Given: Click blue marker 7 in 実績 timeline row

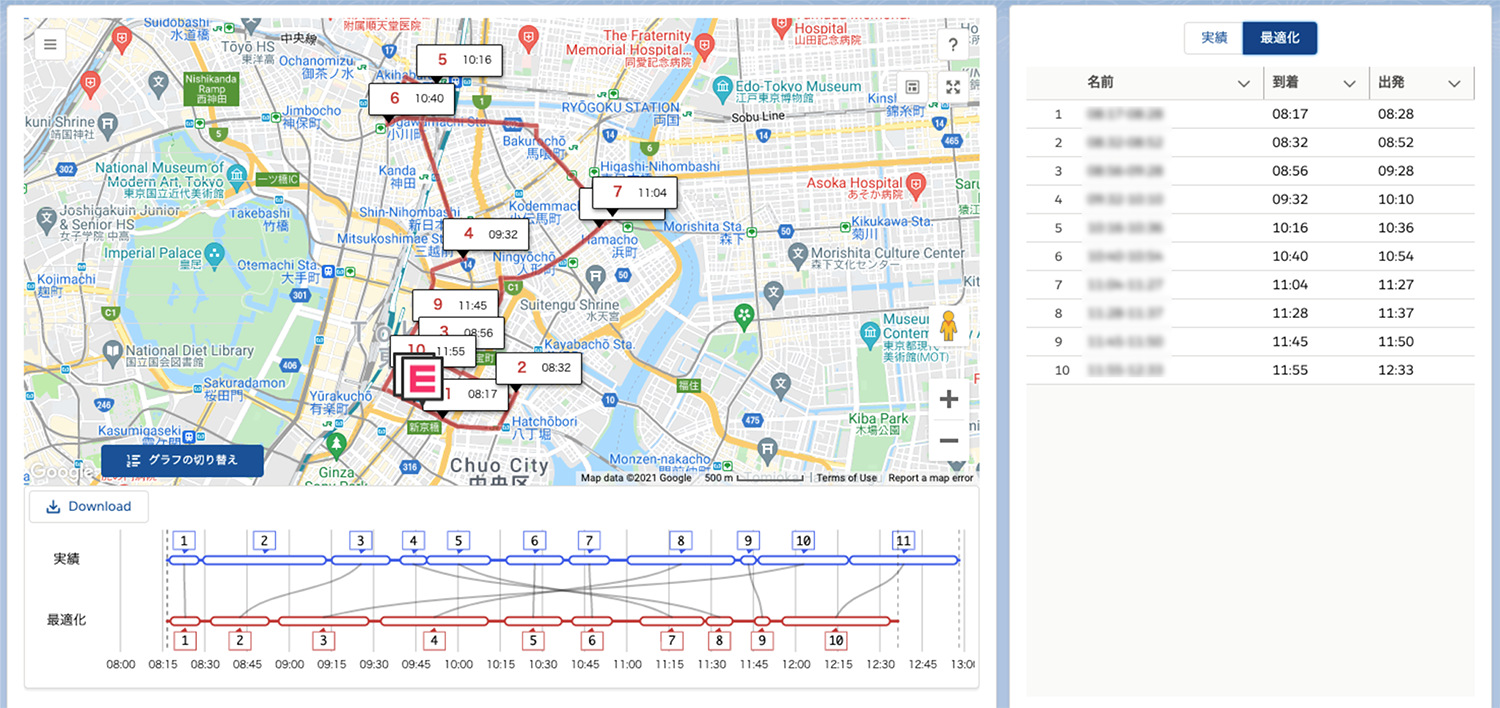Looking at the screenshot, I should (x=590, y=541).
